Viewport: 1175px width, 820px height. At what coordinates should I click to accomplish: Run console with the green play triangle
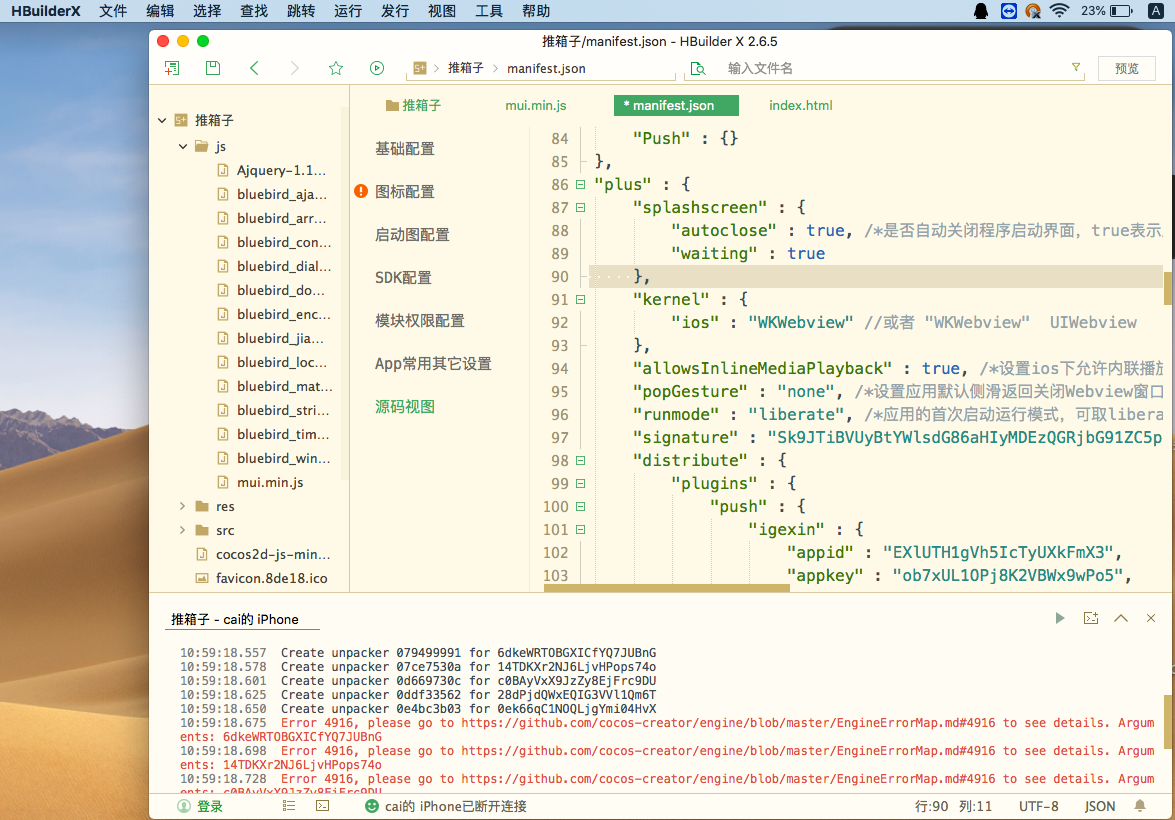pos(1060,619)
